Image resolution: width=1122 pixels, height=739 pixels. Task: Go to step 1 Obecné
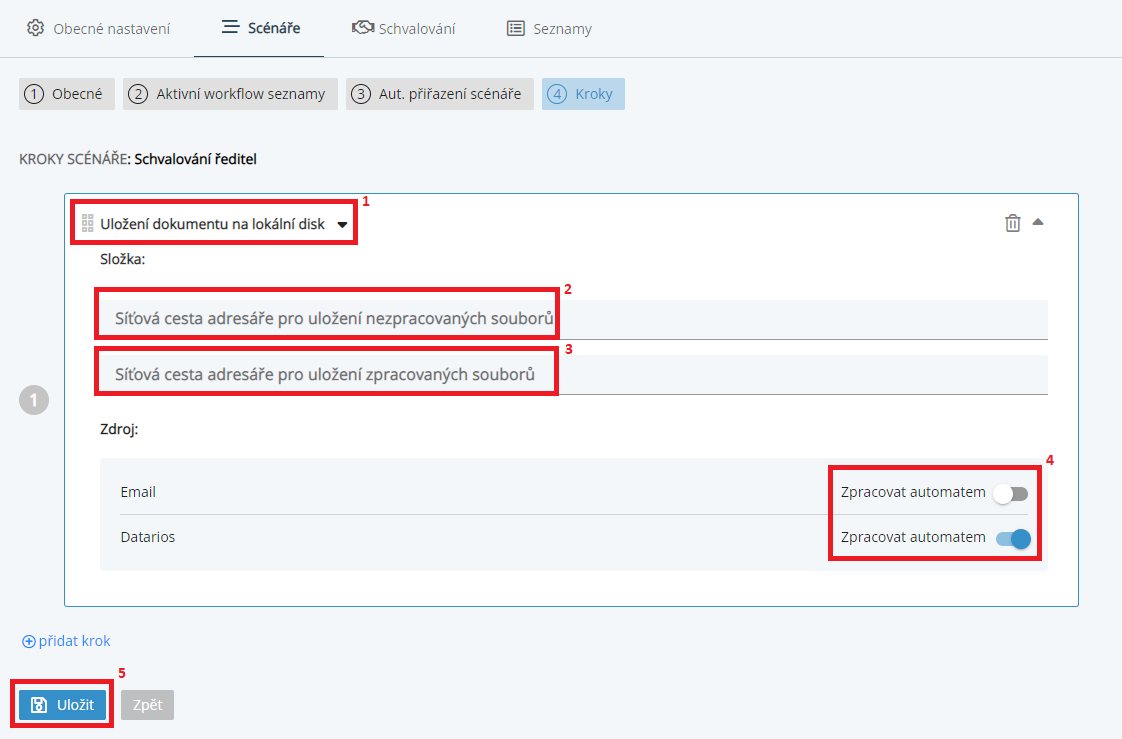point(66,94)
